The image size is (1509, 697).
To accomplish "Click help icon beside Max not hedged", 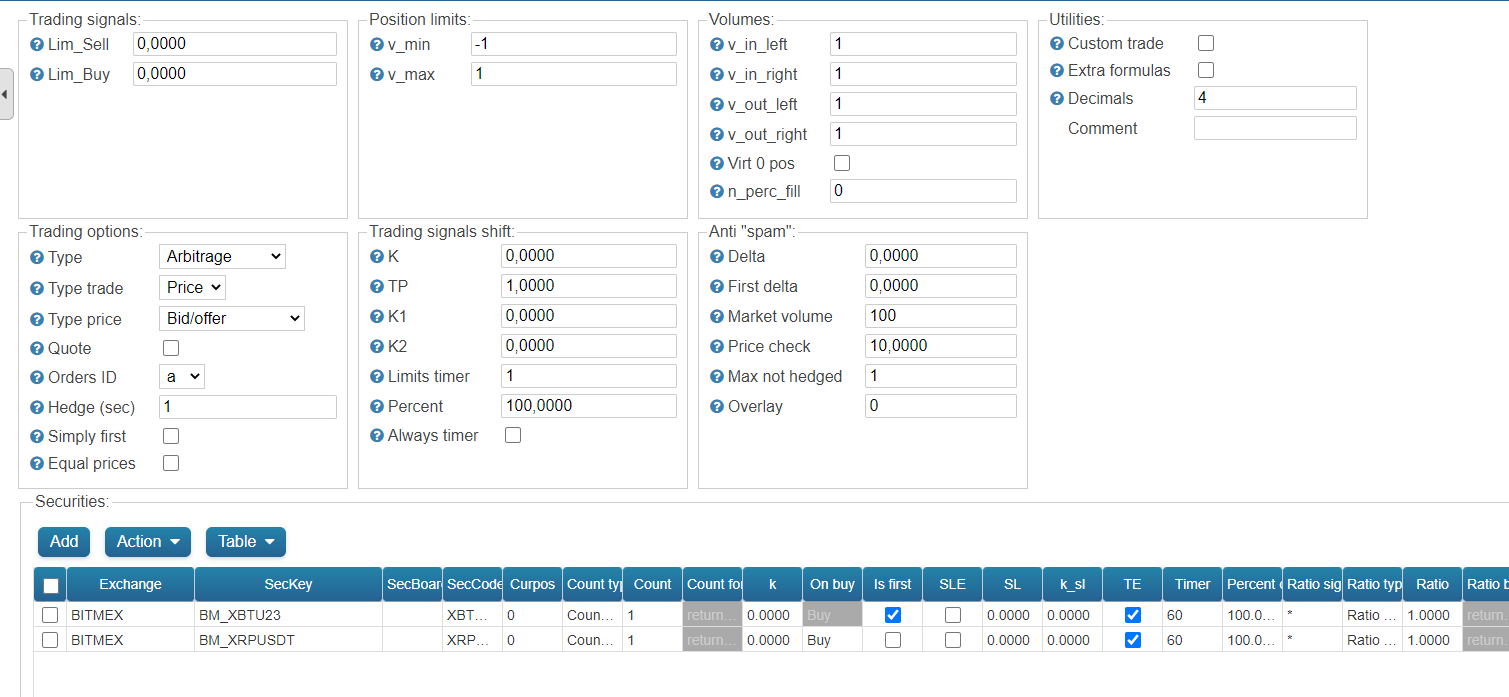I will click(x=717, y=377).
